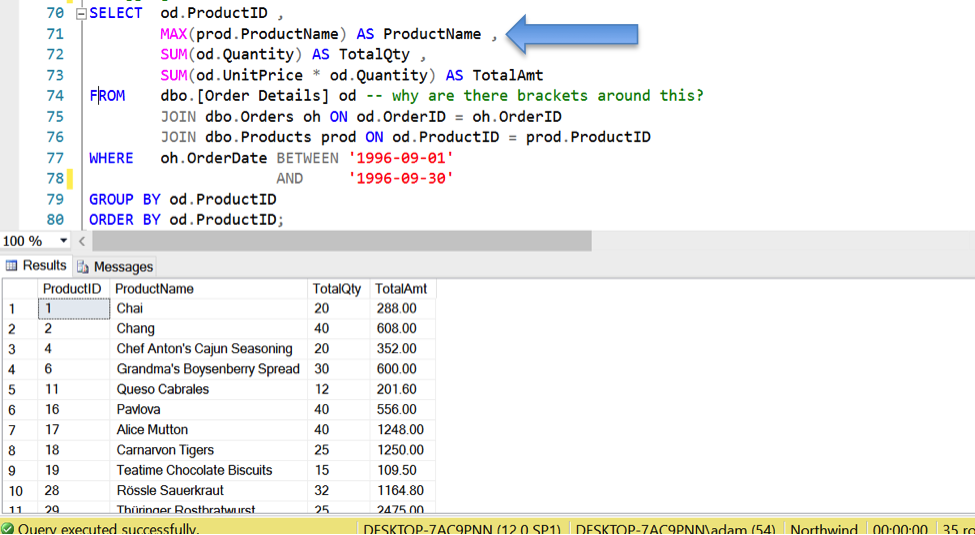
Task: Select row header number 10
Action: pos(20,491)
